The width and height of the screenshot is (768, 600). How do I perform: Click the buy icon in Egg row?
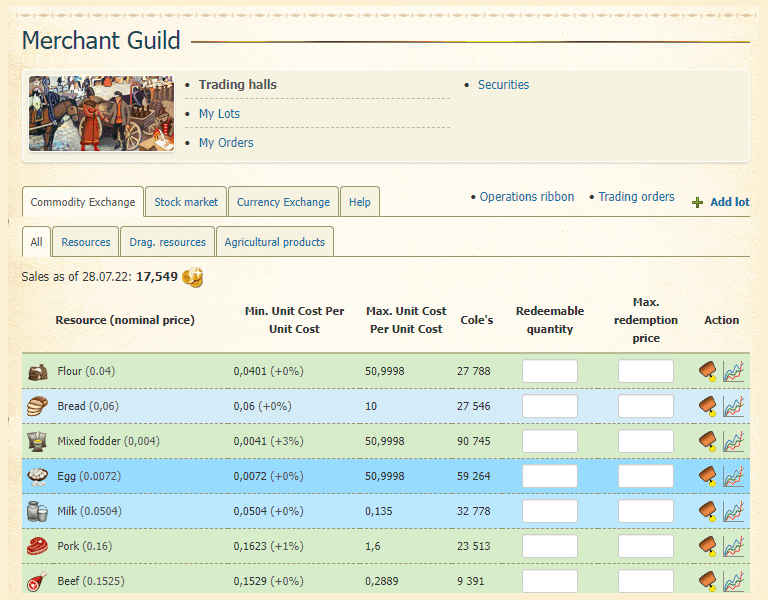click(x=707, y=476)
